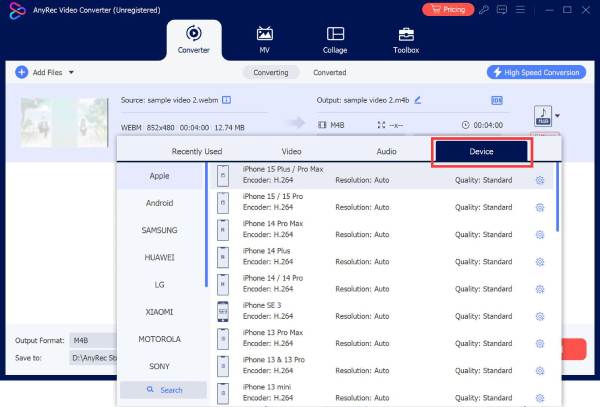Enable High Speed Conversion
600x407 pixels.
536,72
